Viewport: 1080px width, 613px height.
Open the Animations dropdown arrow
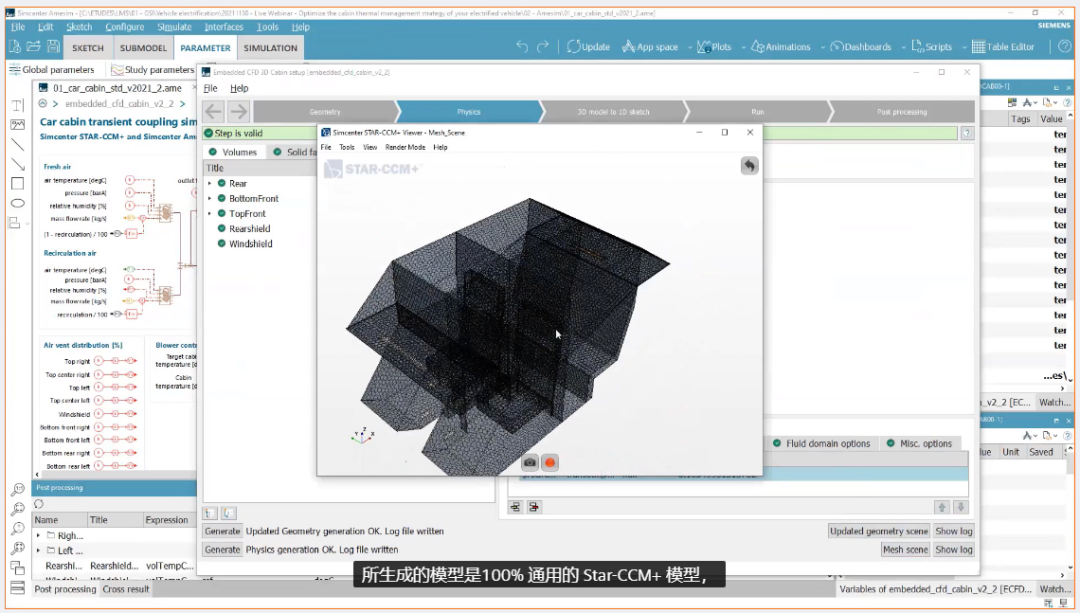click(x=822, y=48)
